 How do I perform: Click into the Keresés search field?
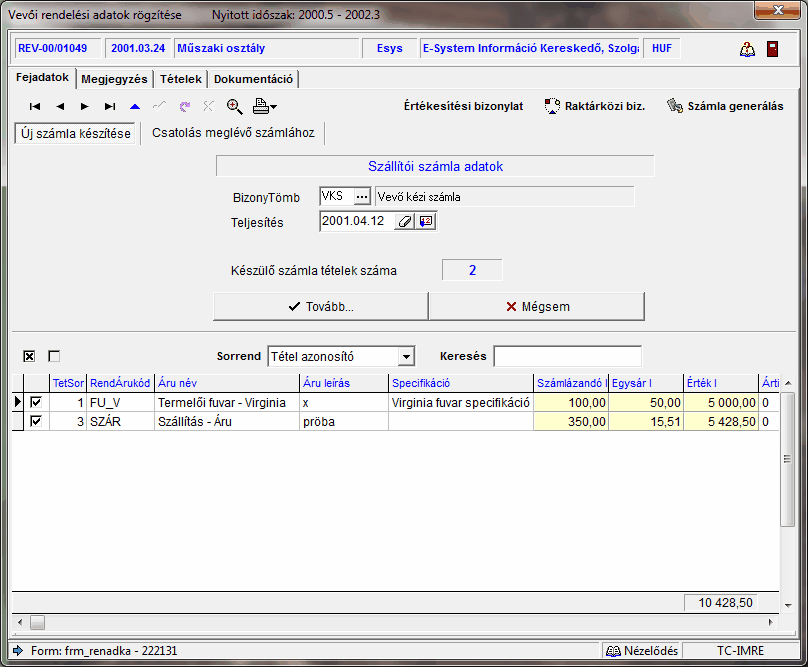[x=567, y=356]
